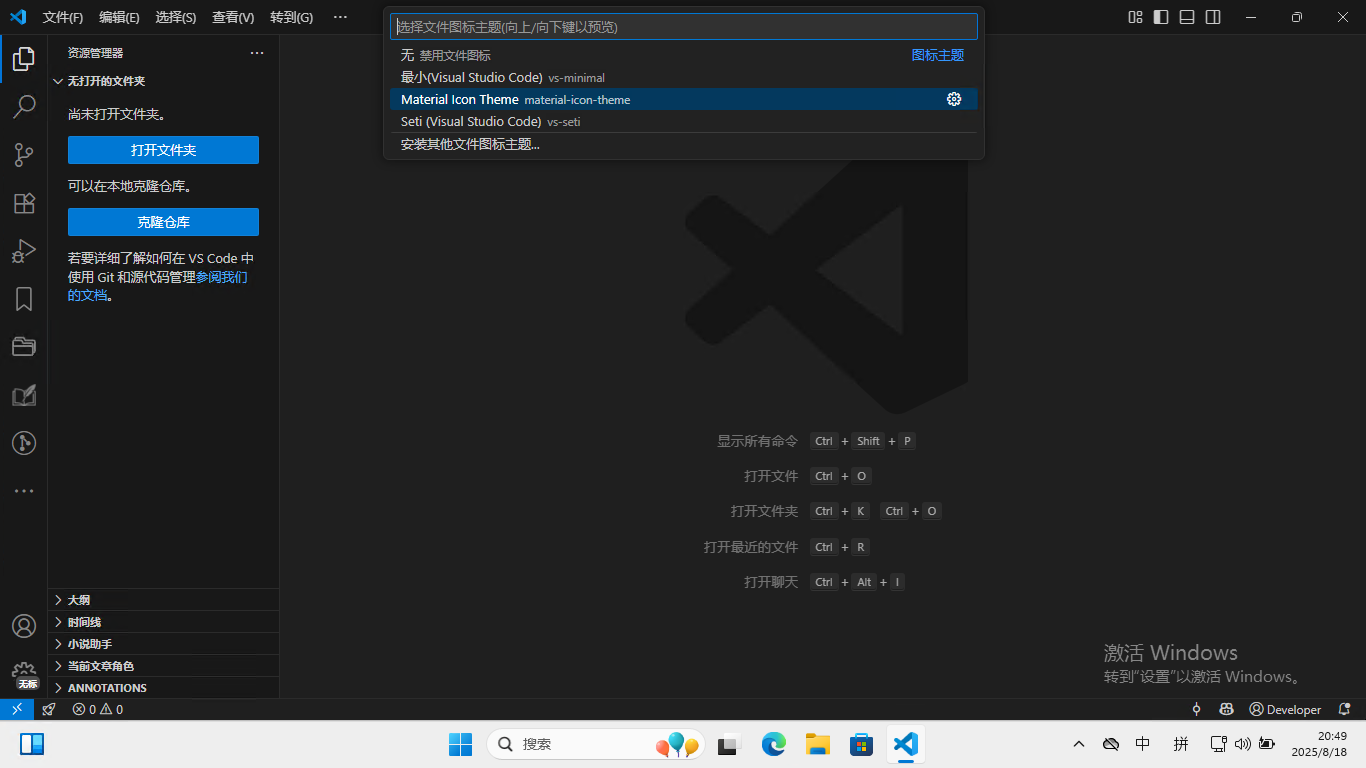
Task: Click the 打开文件夹 button
Action: click(163, 150)
